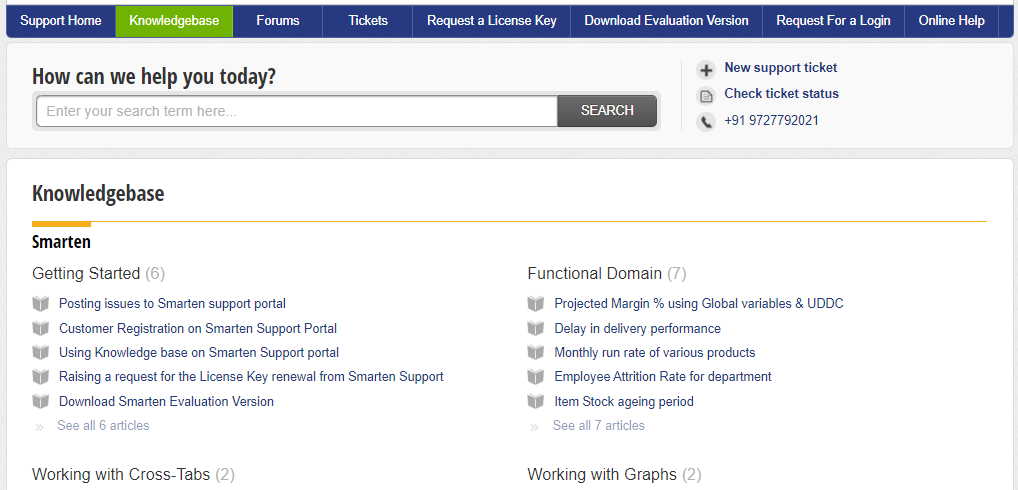Open Posting issues to Smarten support portal
Image resolution: width=1018 pixels, height=490 pixels.
(172, 303)
